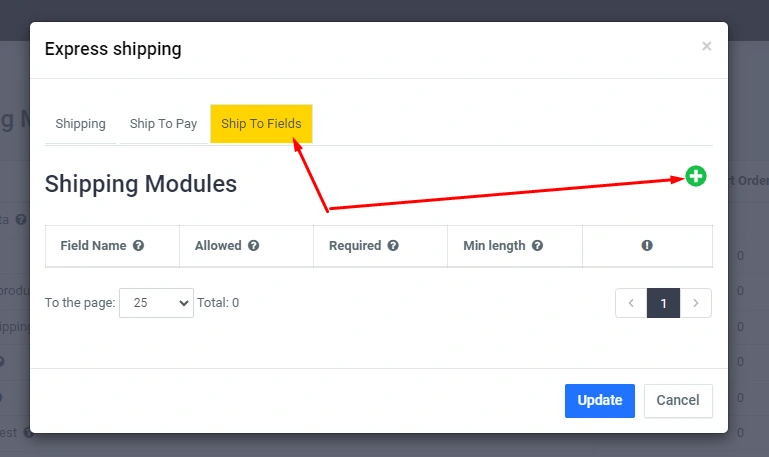Click help icon next to Min length

(538, 246)
